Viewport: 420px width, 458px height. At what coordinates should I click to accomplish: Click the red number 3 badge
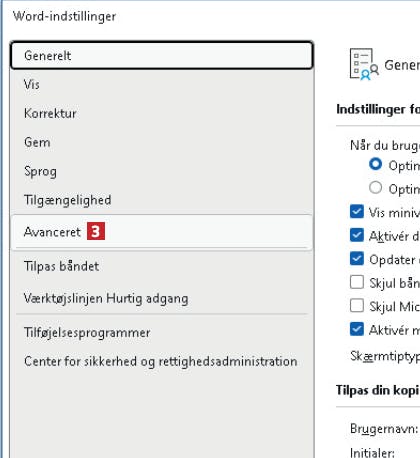pos(96,231)
